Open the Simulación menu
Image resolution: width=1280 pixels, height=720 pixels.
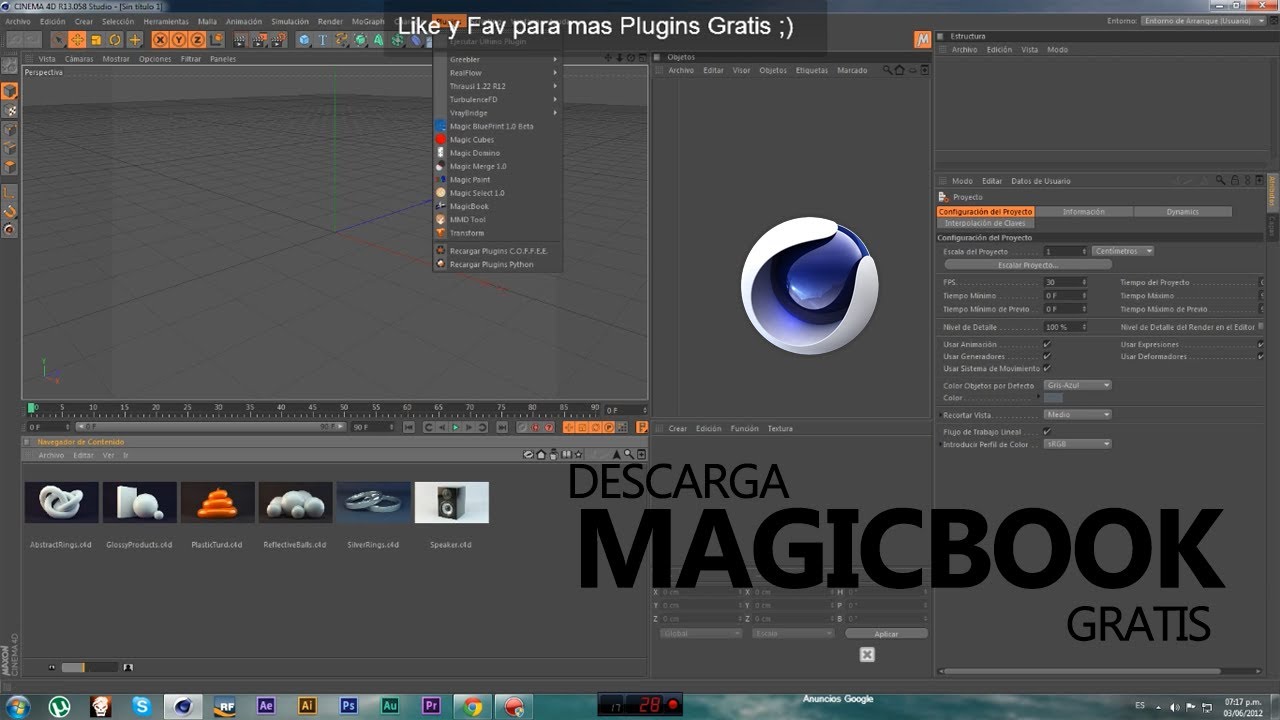point(290,21)
